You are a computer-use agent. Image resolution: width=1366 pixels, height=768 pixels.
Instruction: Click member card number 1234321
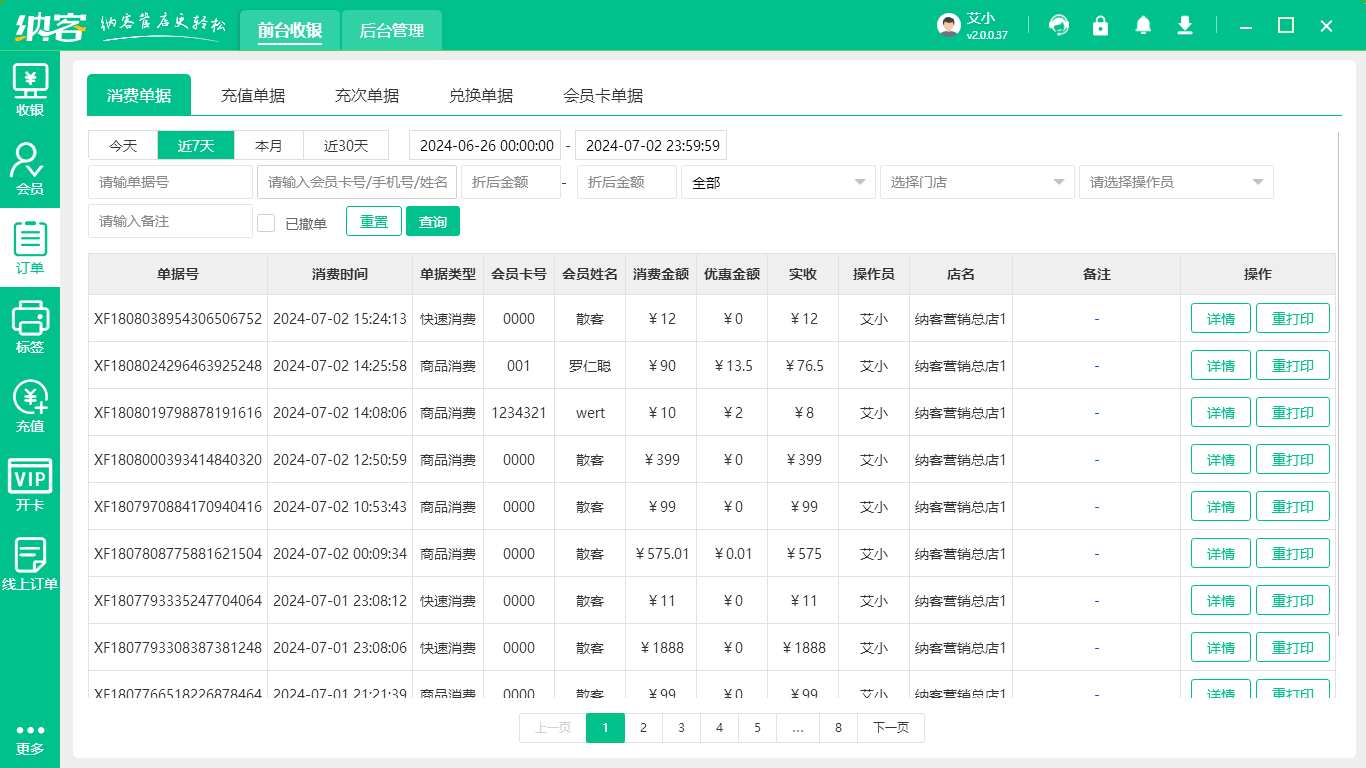click(x=519, y=413)
